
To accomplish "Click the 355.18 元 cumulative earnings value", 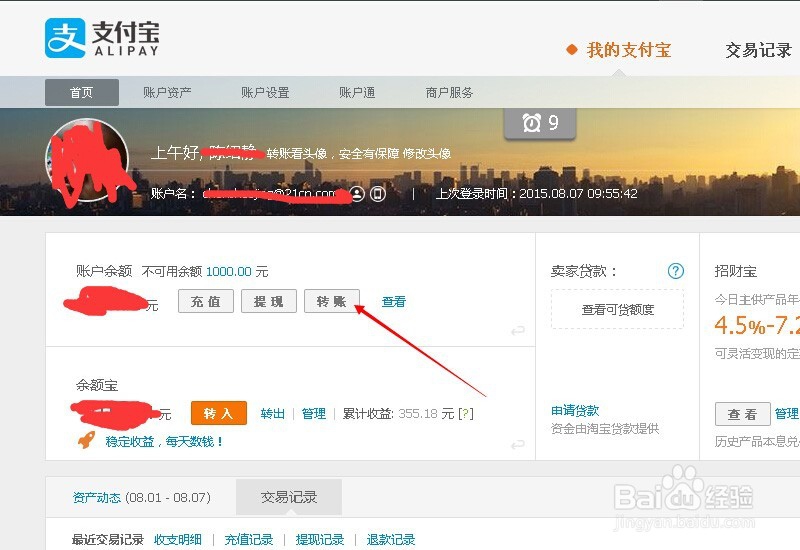I will point(426,413).
